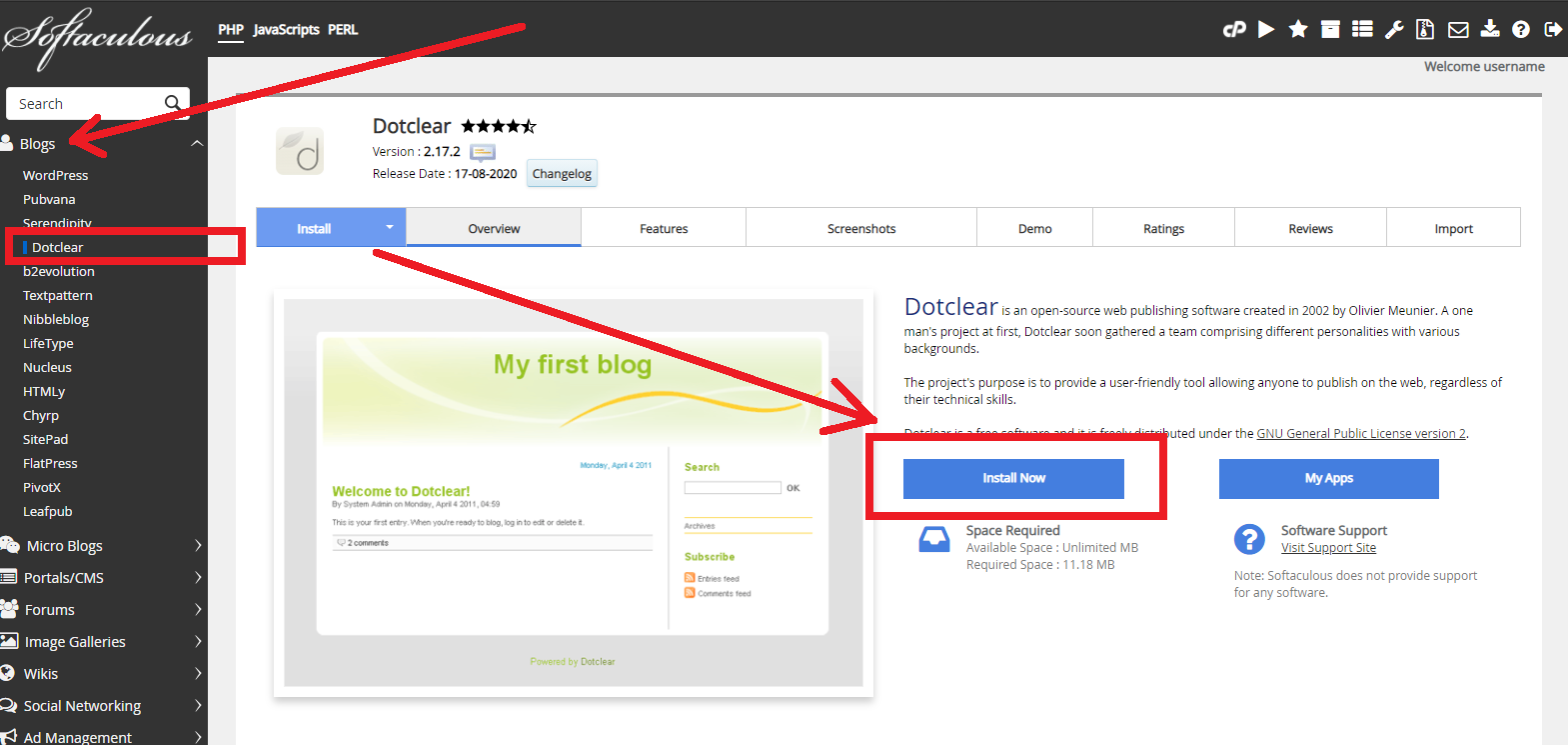Screen dimensions: 1568x745
Task: Select Chyrp in the Blogs list
Action: click(x=41, y=415)
